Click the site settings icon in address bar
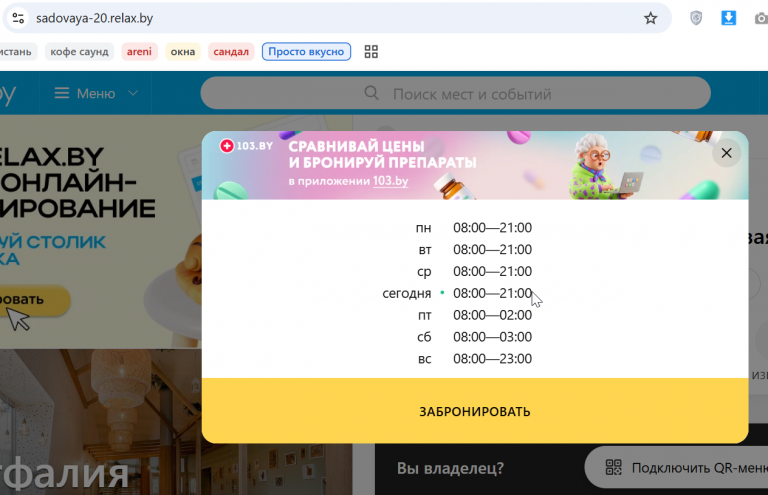Image resolution: width=768 pixels, height=495 pixels. [18, 19]
